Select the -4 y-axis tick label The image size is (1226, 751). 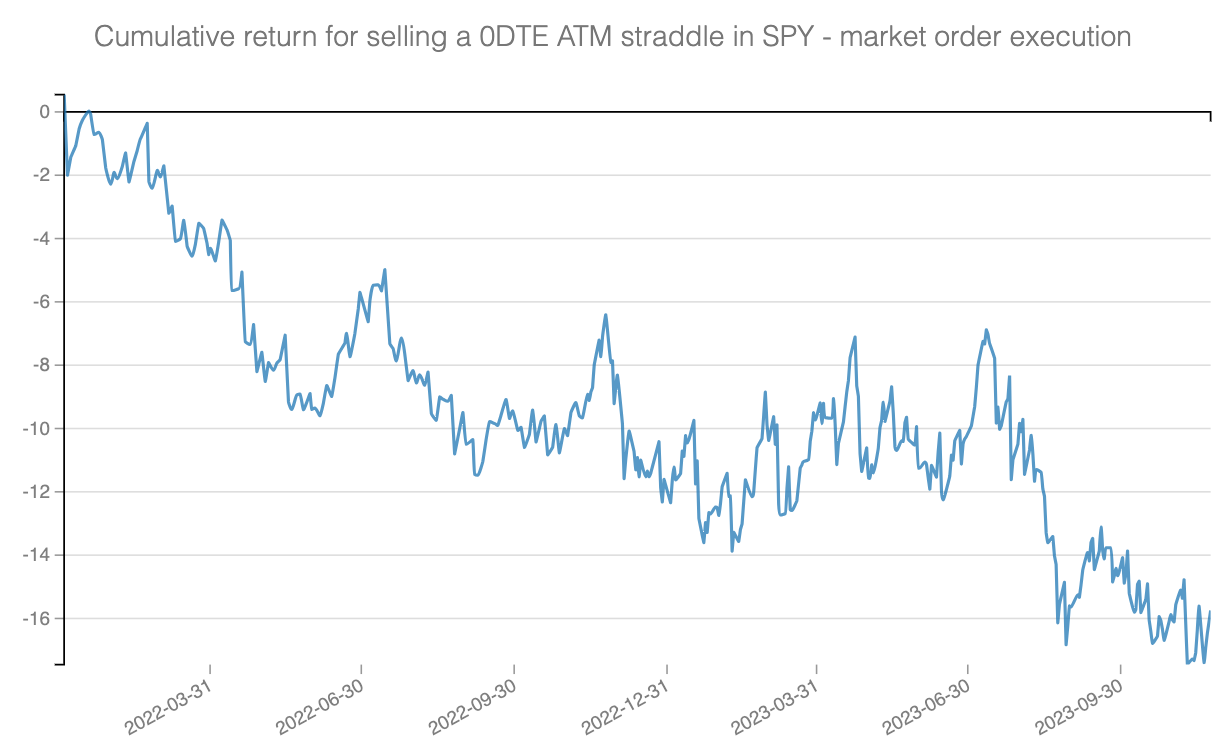(40, 239)
